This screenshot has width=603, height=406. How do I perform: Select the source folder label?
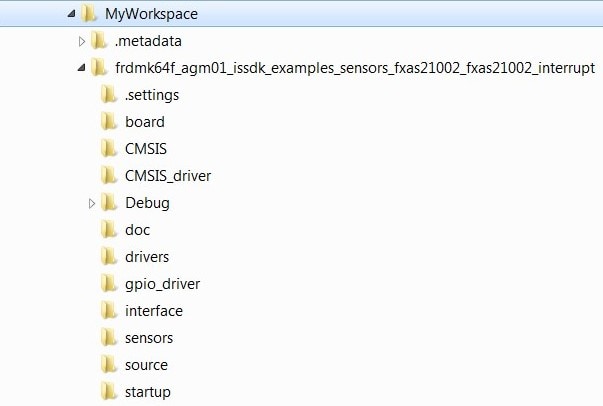146,365
